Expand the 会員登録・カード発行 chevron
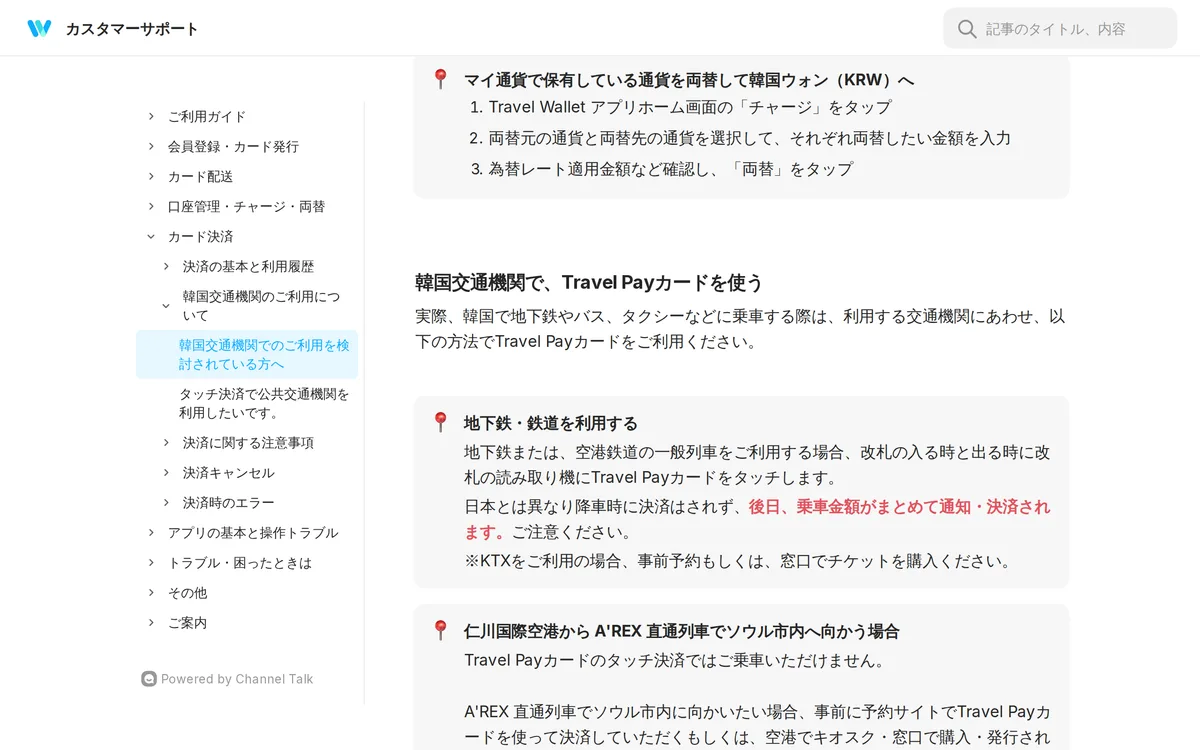1200x750 pixels. (151, 146)
